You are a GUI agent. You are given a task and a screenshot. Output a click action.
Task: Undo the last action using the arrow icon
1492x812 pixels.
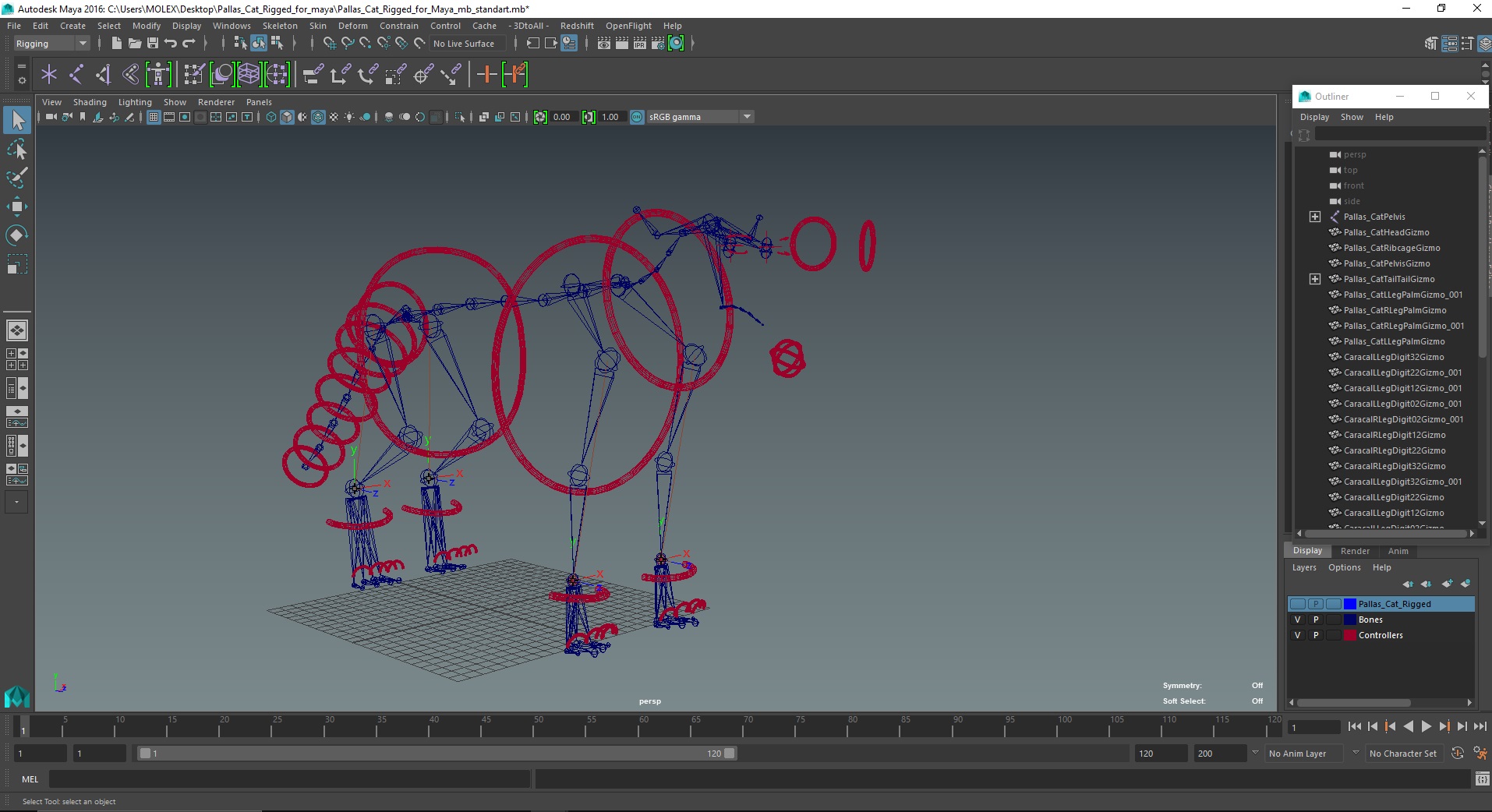(x=170, y=44)
